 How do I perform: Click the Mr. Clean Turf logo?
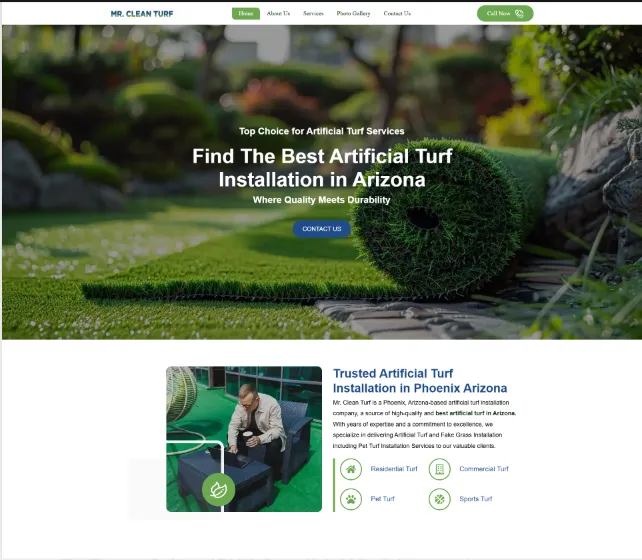142,14
